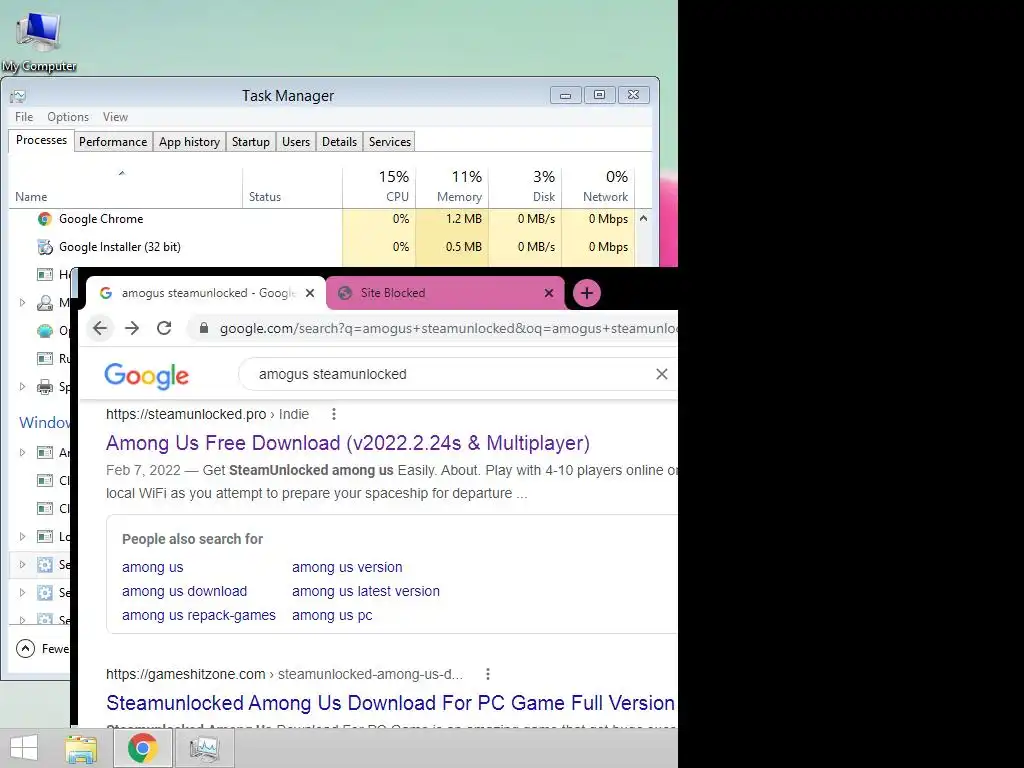
Task: Click the printer icon in process list
Action: pyautogui.click(x=44, y=387)
